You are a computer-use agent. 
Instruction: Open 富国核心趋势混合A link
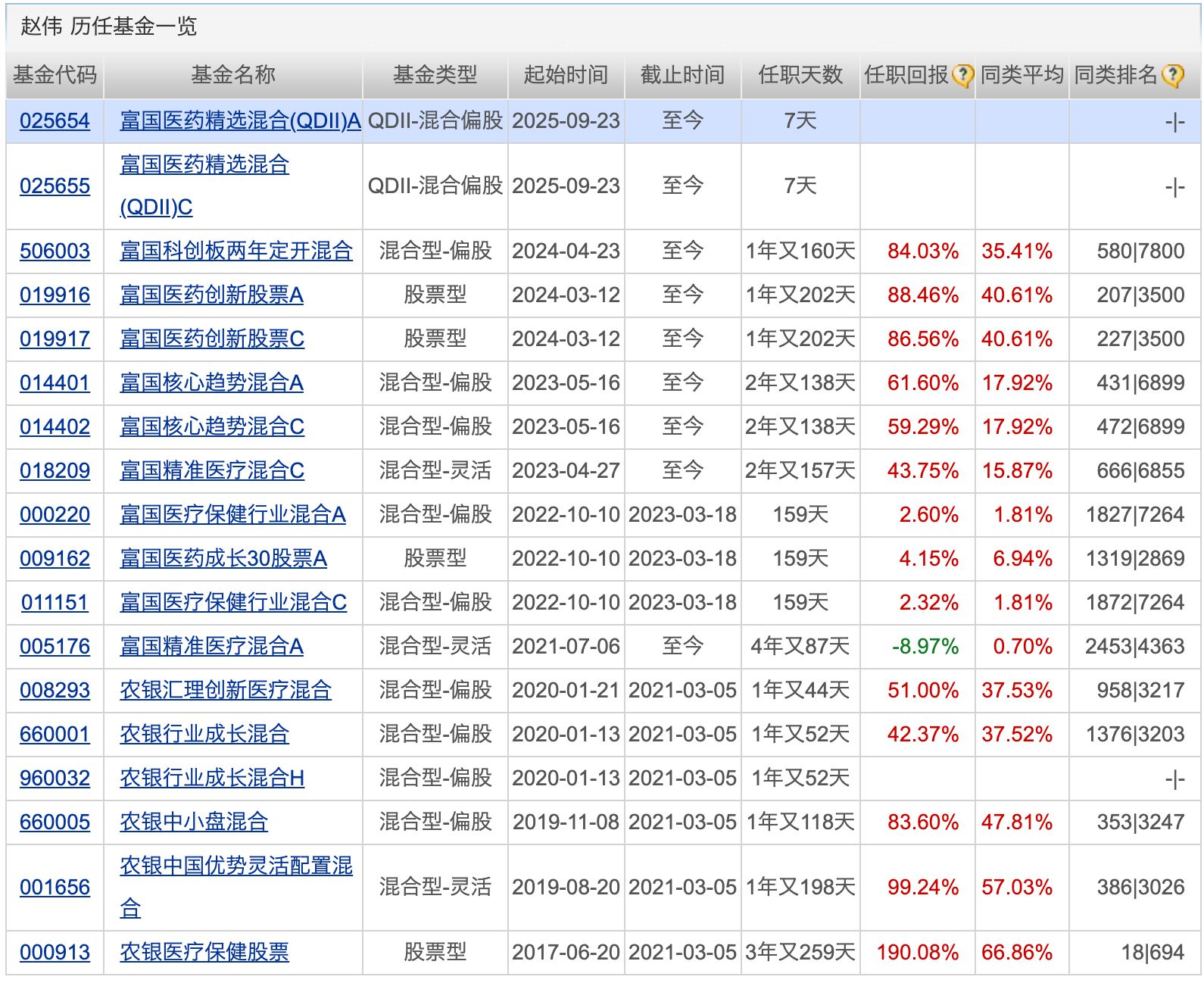click(211, 383)
